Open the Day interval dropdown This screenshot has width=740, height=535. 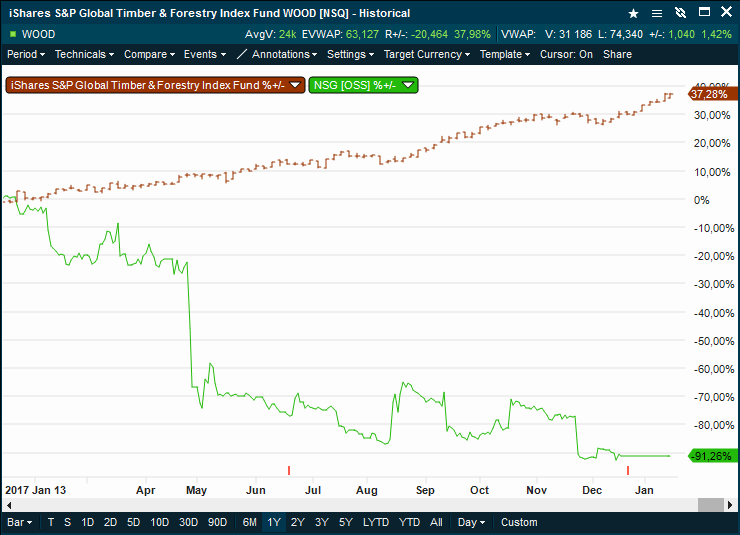(471, 522)
